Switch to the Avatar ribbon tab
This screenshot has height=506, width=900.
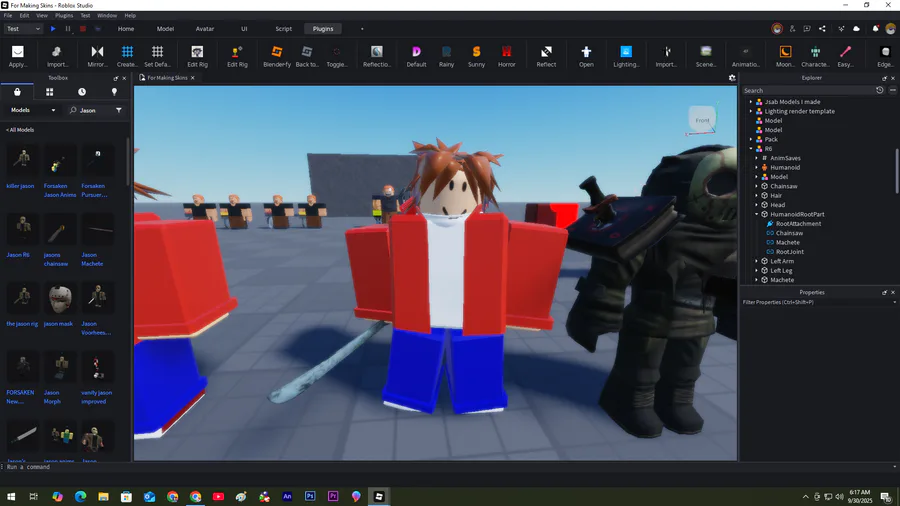click(205, 29)
